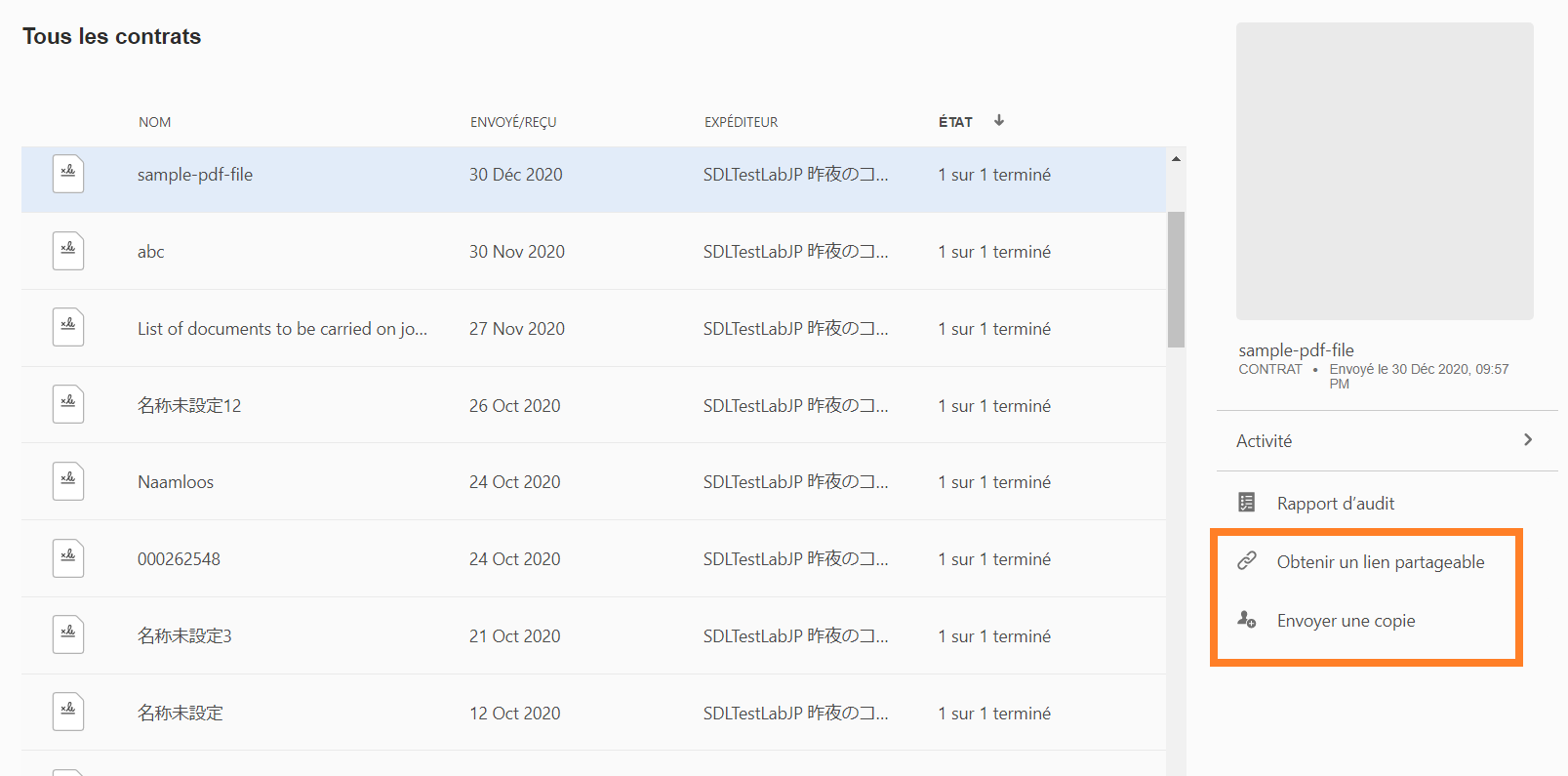
Task: Expand the Activité section chevron
Action: click(1528, 440)
